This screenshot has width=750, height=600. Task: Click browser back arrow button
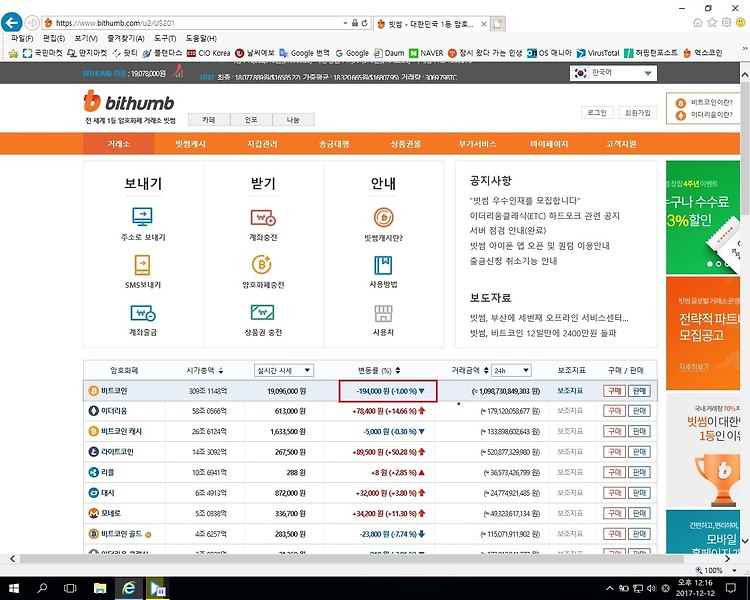click(x=12, y=22)
